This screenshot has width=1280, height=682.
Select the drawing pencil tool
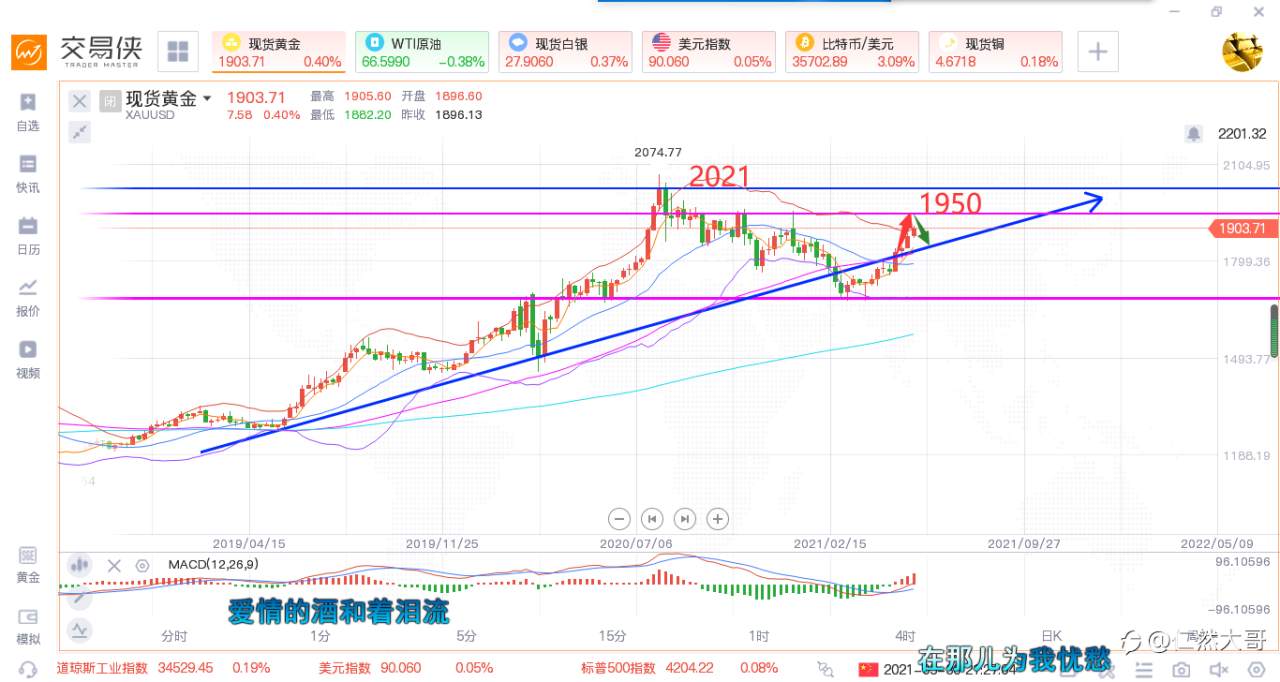[79, 597]
